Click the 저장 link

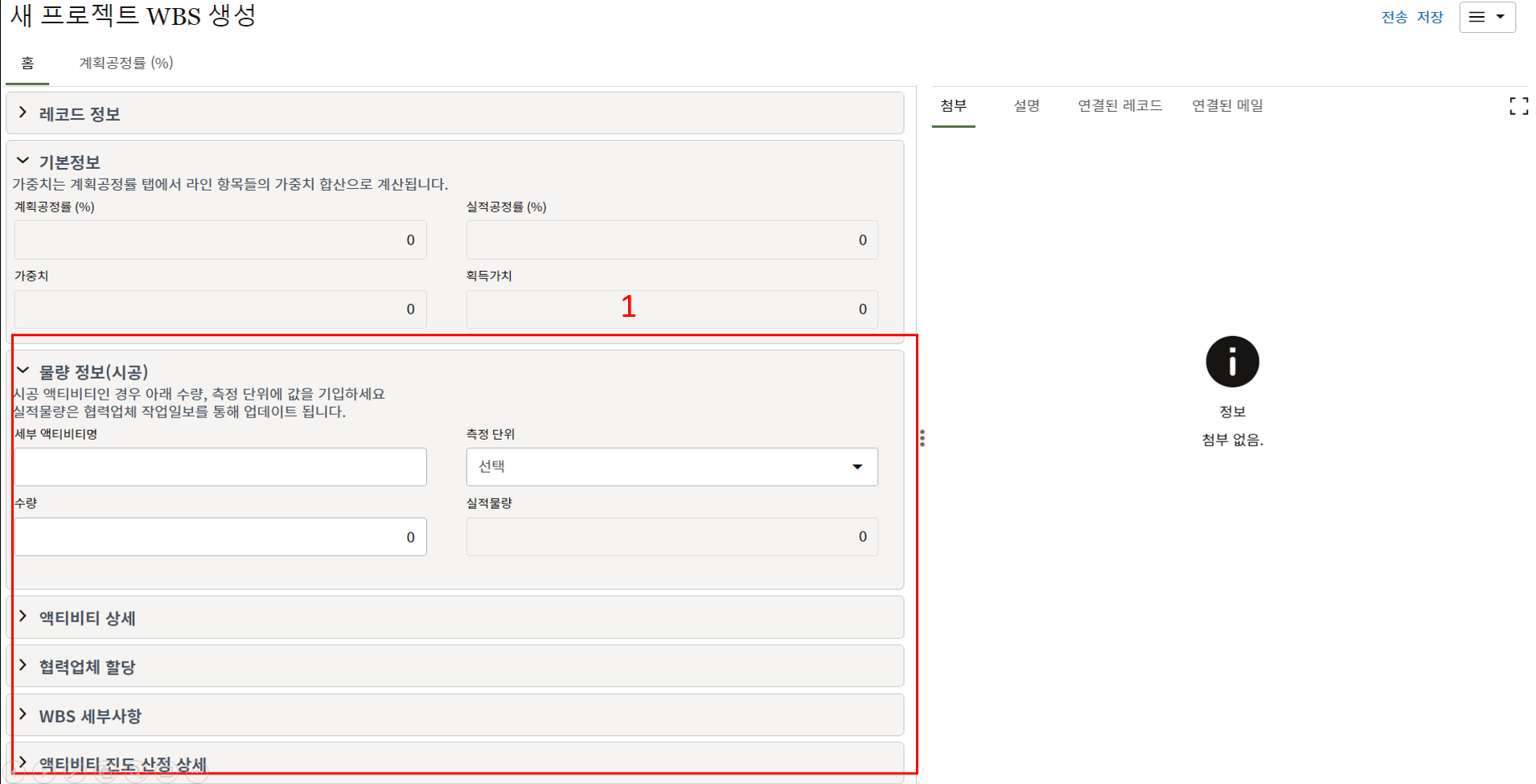[x=1429, y=17]
